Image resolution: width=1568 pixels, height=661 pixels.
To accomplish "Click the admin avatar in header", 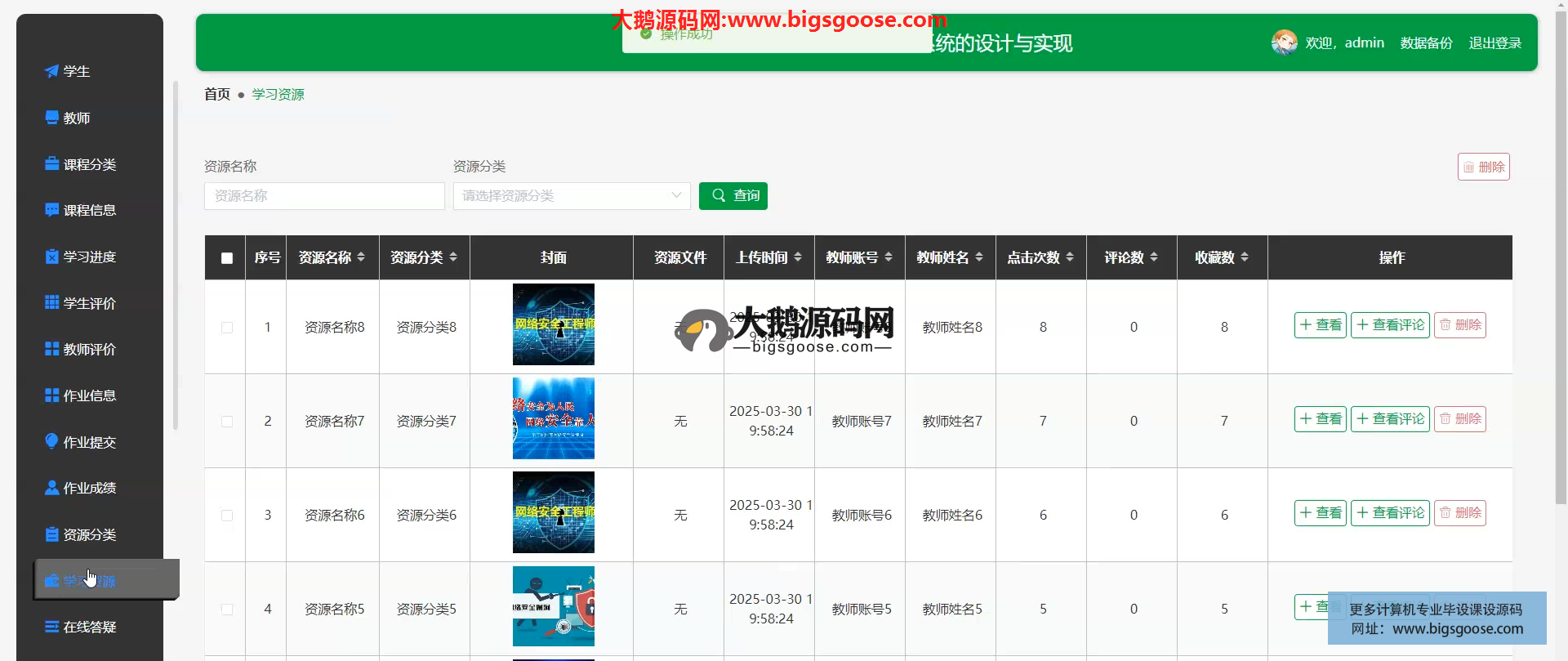I will pos(1284,42).
